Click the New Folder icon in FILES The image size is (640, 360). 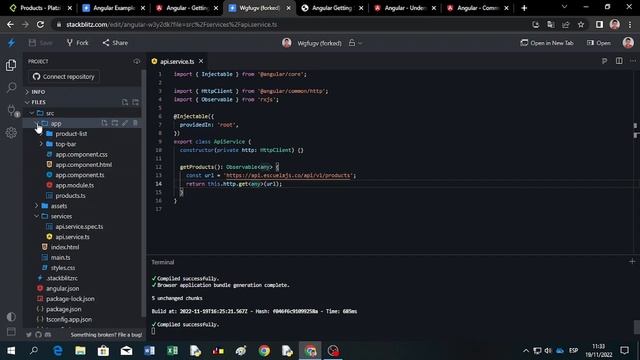coord(136,102)
